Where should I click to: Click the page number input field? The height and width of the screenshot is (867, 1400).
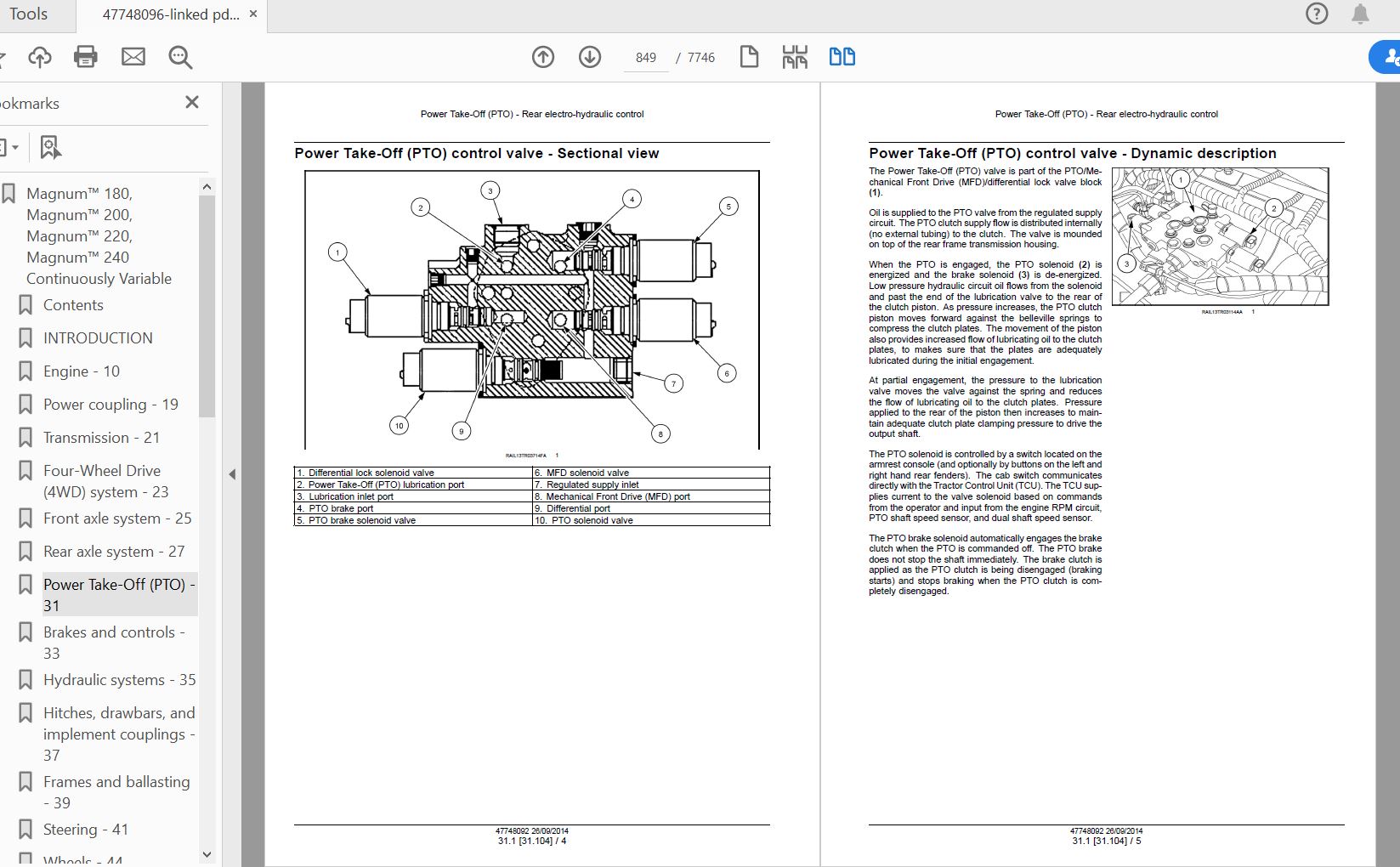point(646,58)
